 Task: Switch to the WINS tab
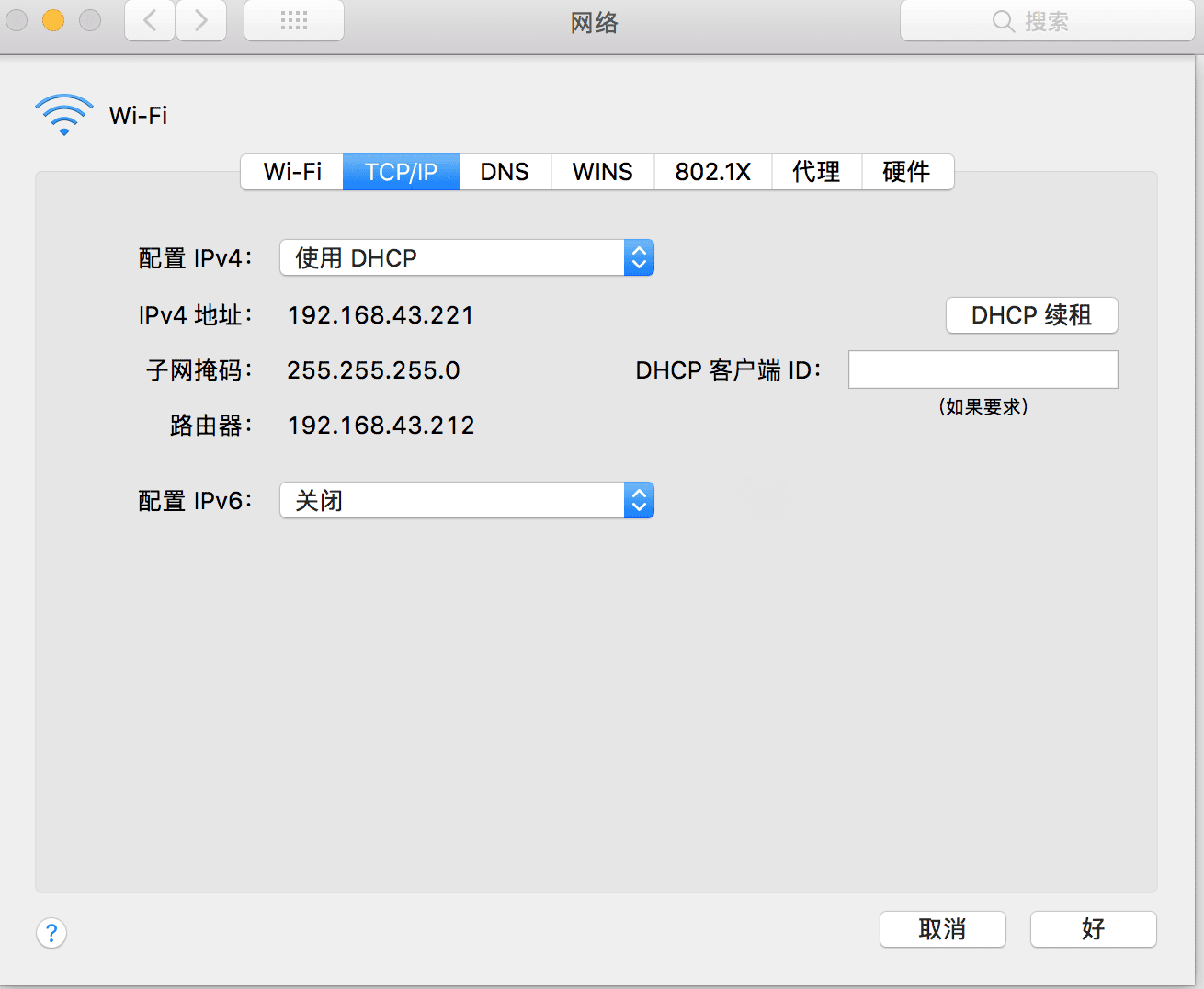tap(603, 172)
